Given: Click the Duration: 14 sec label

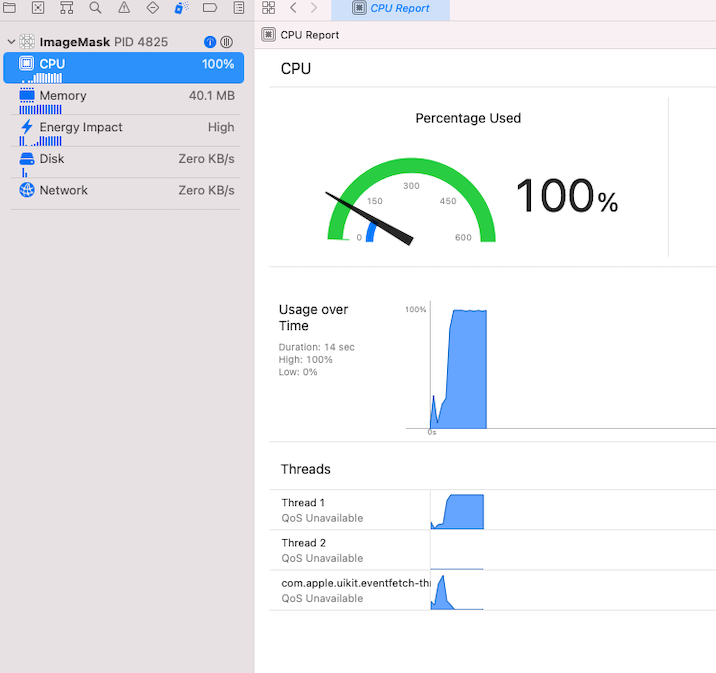Looking at the screenshot, I should [316, 347].
